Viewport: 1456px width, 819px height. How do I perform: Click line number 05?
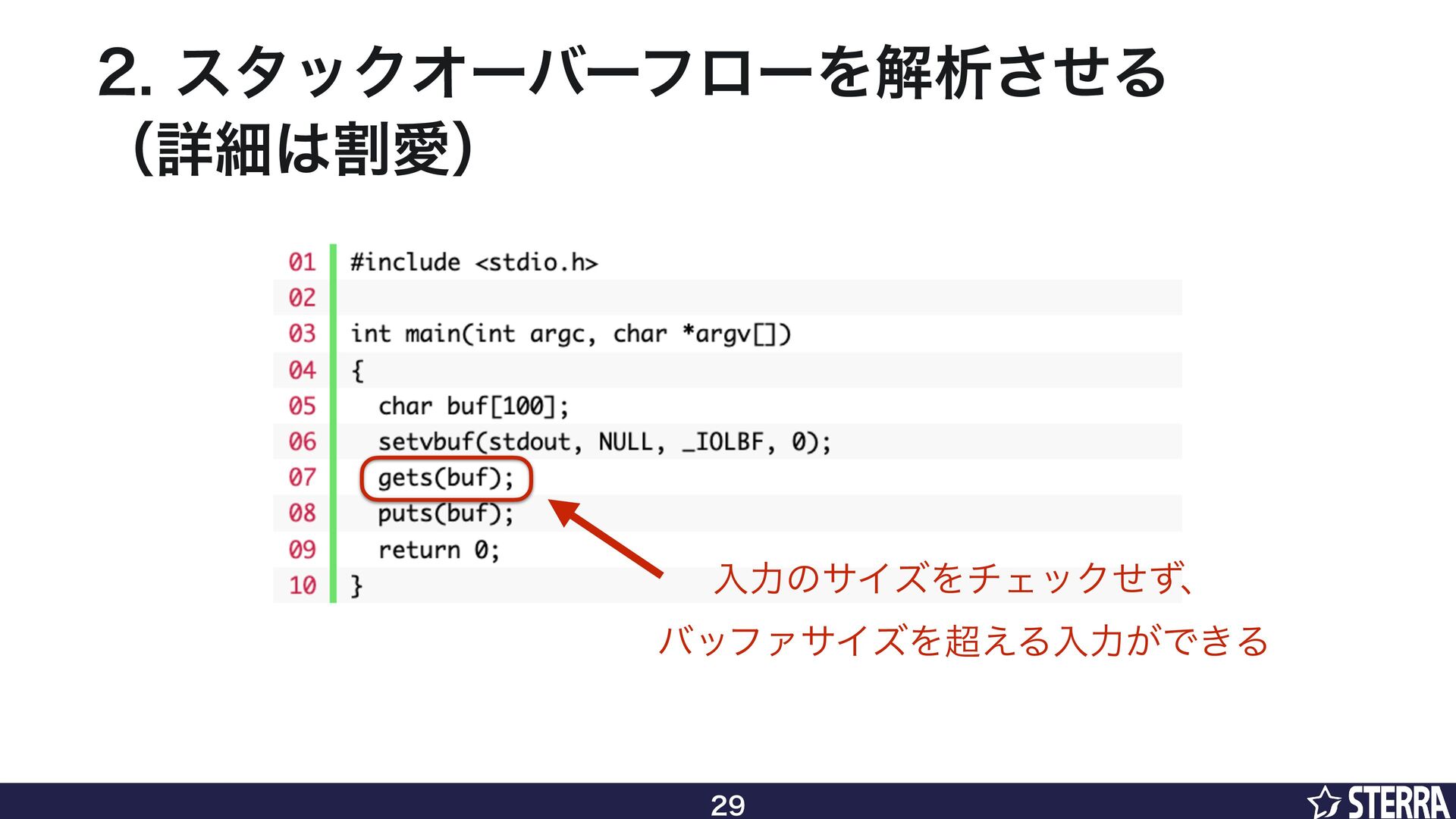click(x=302, y=406)
